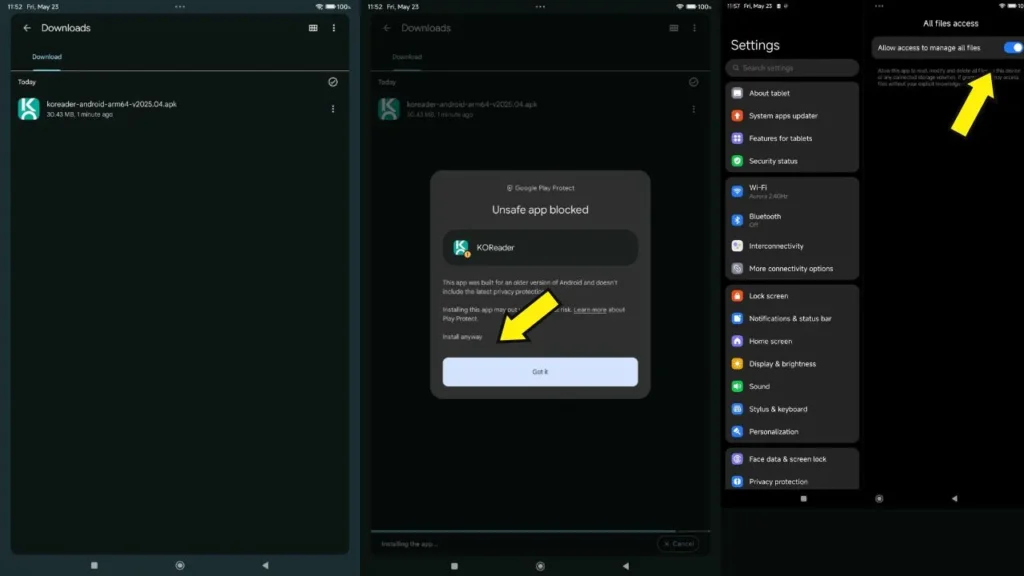The height and width of the screenshot is (576, 1024).
Task: Open Personalization settings
Action: [x=792, y=432]
